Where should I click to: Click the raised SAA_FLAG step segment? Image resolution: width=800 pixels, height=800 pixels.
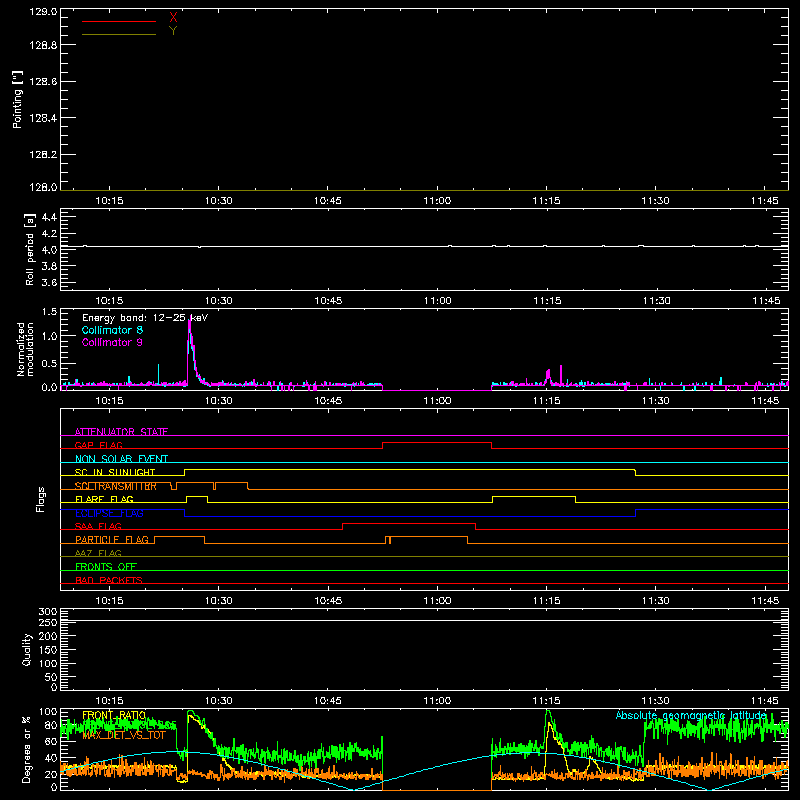point(409,523)
